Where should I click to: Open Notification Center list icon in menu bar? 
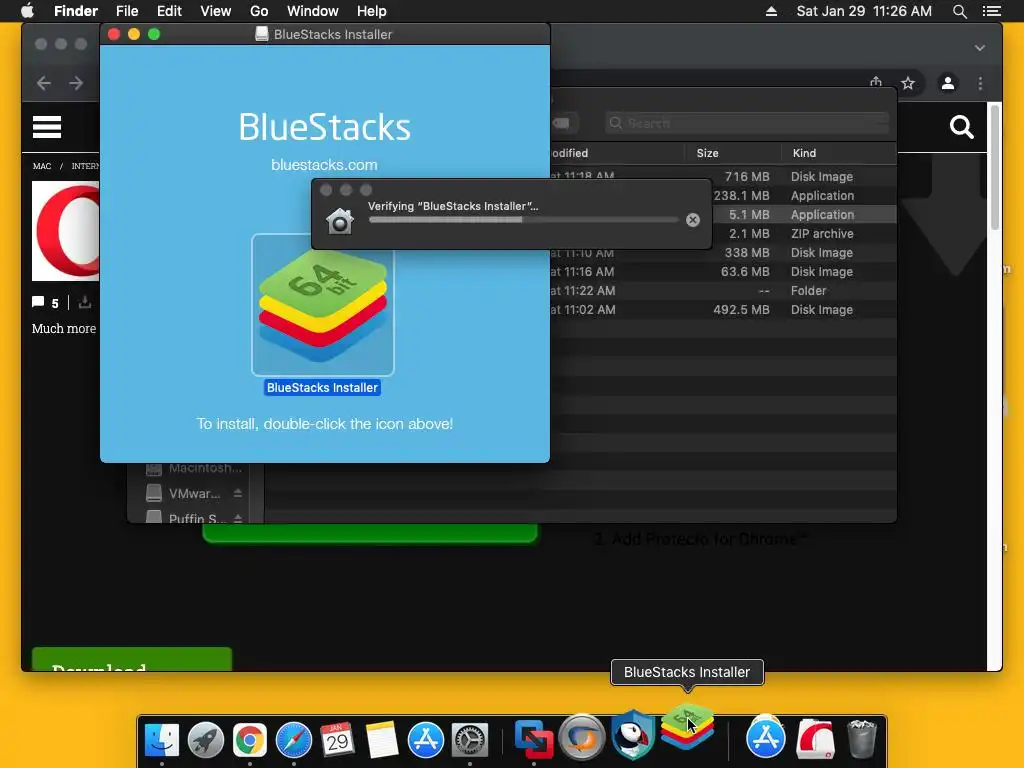point(992,11)
